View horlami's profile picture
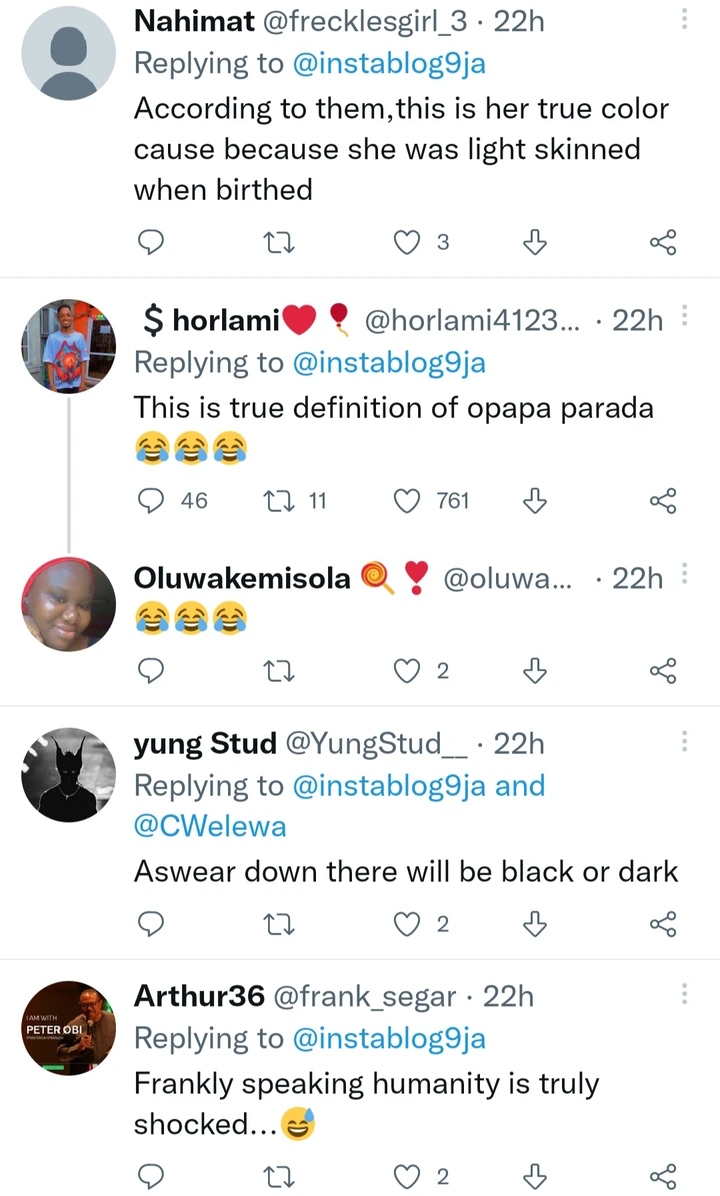 (x=69, y=346)
